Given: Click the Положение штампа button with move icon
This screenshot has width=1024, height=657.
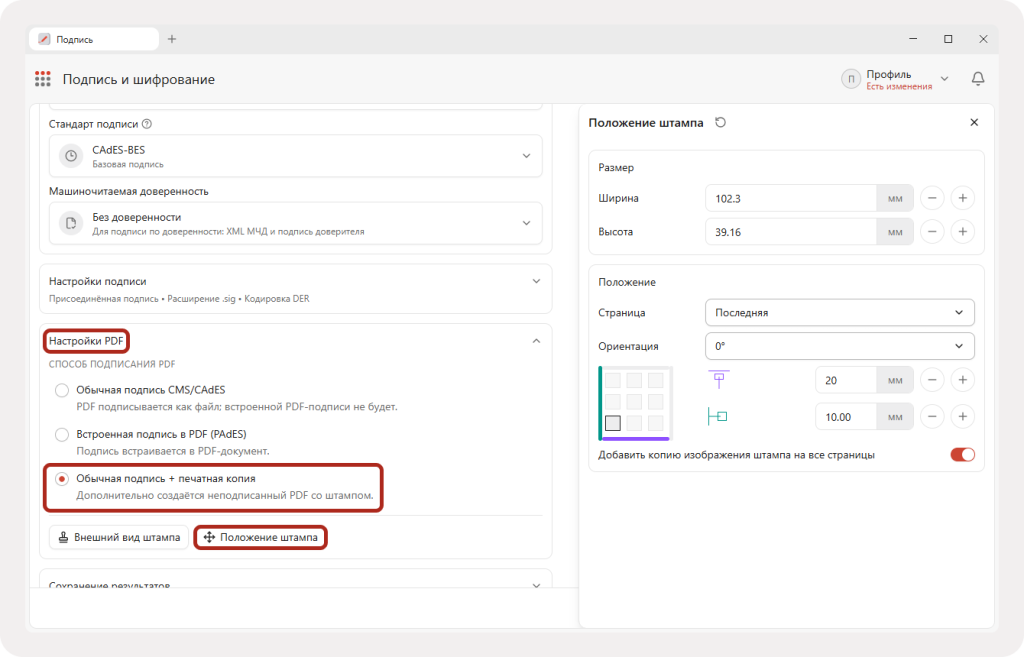Looking at the screenshot, I should tap(261, 537).
